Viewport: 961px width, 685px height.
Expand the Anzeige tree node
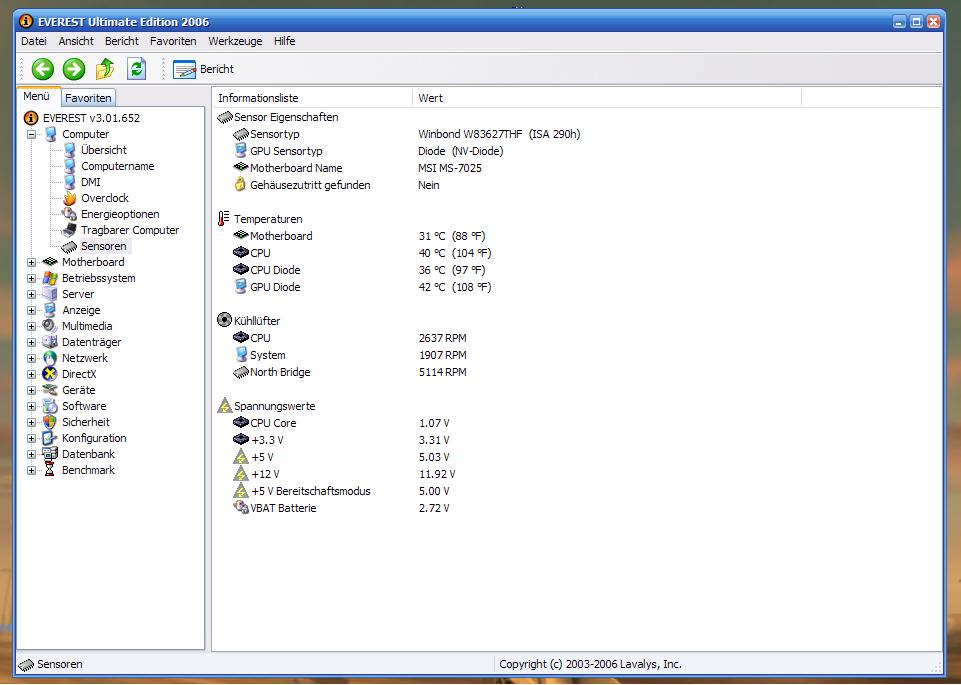[31, 310]
